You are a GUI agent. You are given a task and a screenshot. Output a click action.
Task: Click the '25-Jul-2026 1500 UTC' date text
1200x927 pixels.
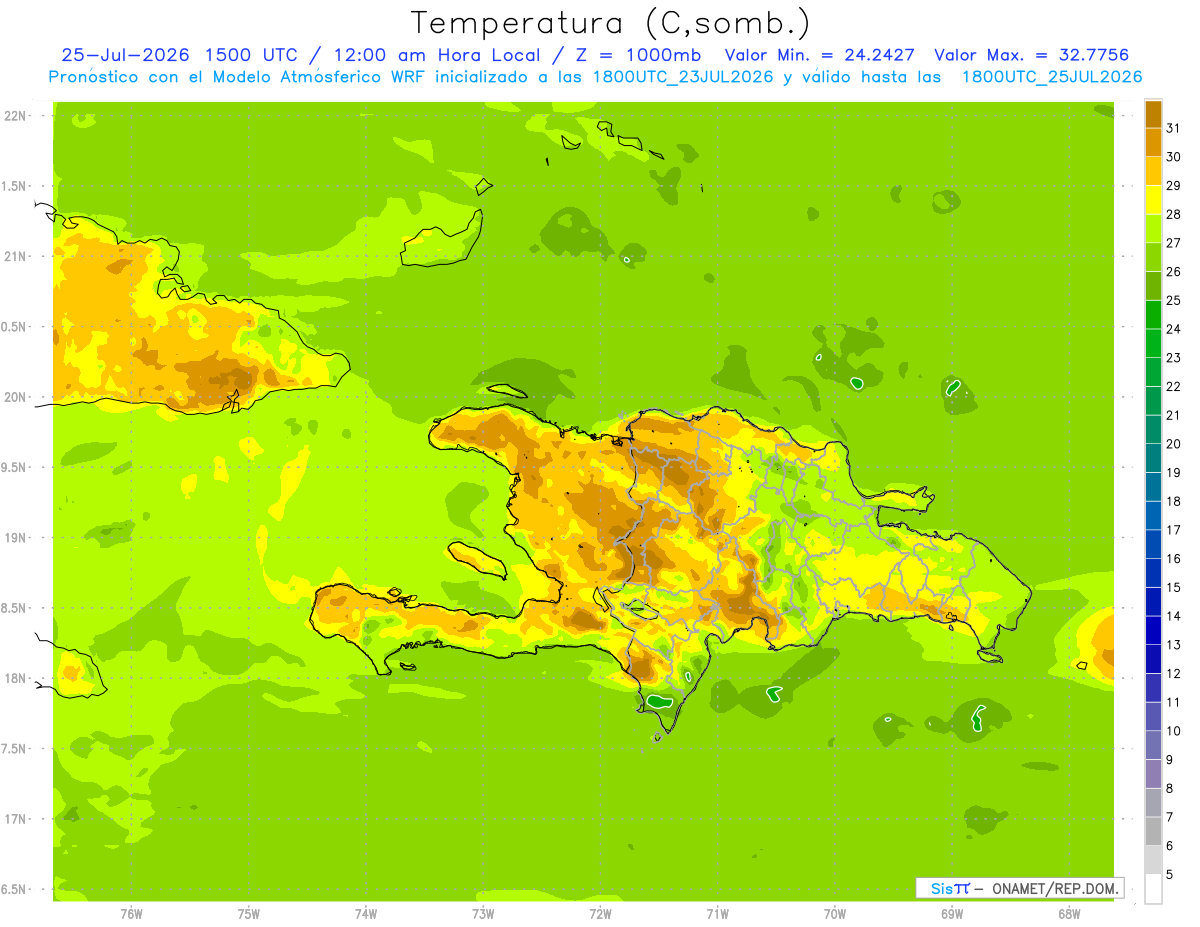(179, 55)
